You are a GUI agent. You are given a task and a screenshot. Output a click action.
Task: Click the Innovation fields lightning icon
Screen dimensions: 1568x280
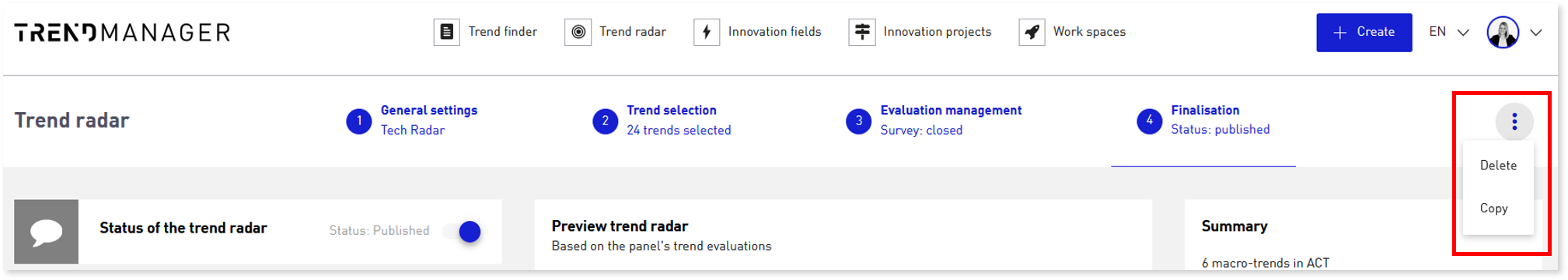[x=707, y=32]
